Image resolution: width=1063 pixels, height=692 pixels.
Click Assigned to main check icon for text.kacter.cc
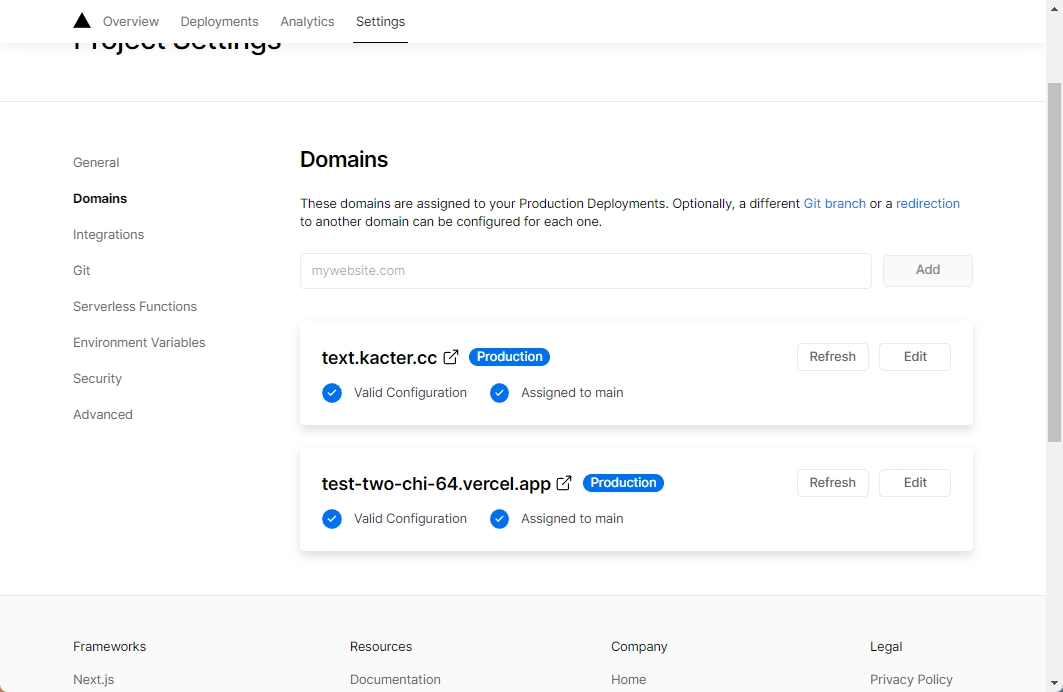point(500,393)
